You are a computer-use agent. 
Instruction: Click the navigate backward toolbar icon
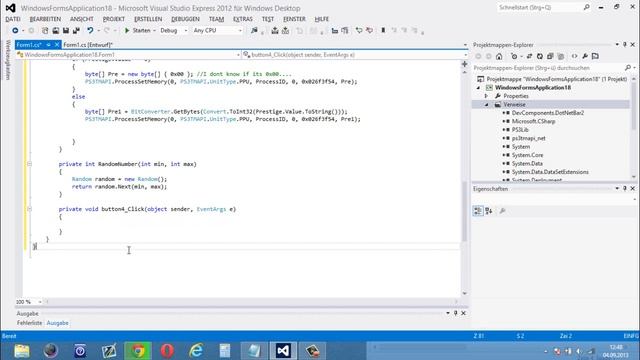coord(15,31)
